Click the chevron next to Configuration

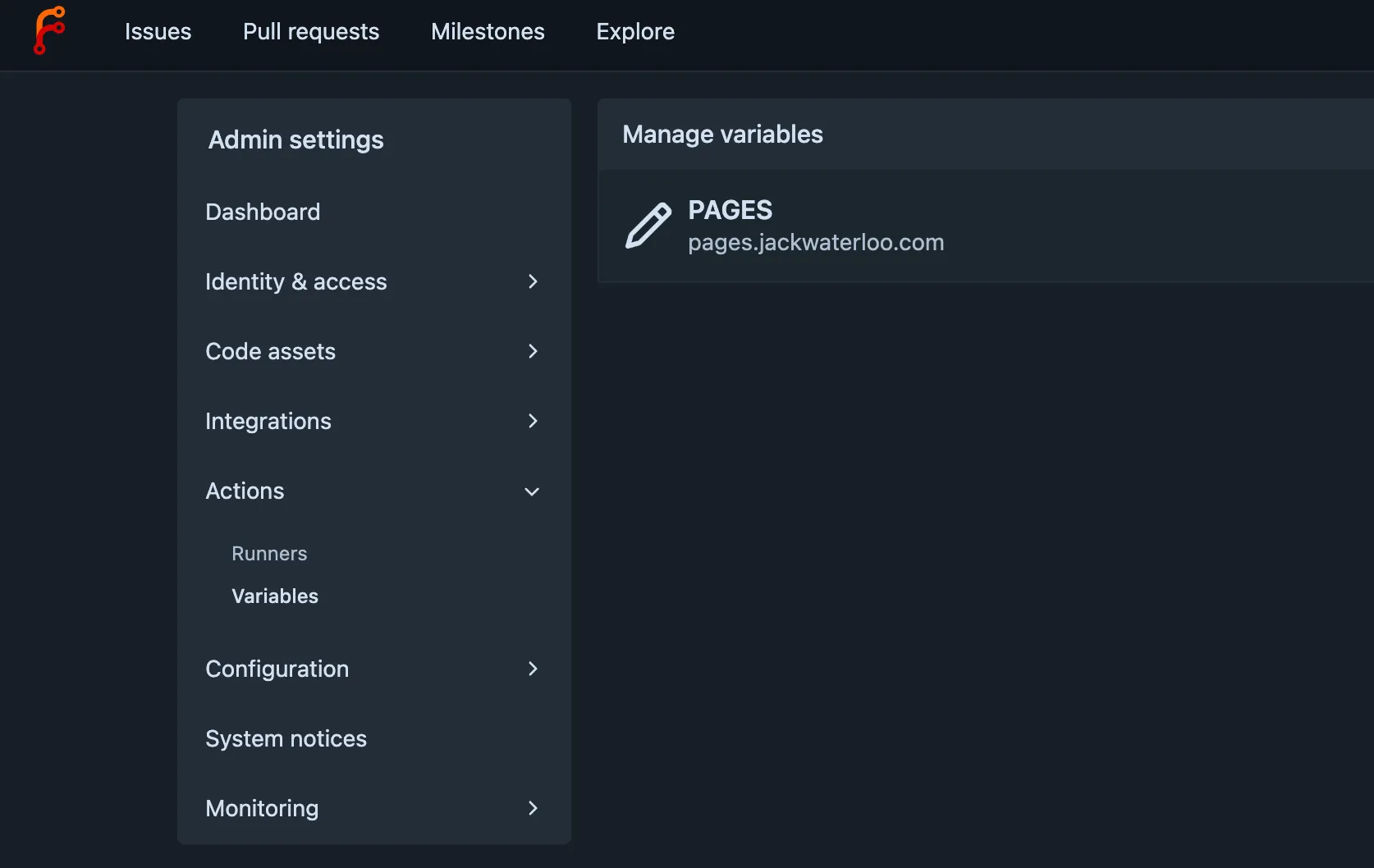pyautogui.click(x=533, y=669)
